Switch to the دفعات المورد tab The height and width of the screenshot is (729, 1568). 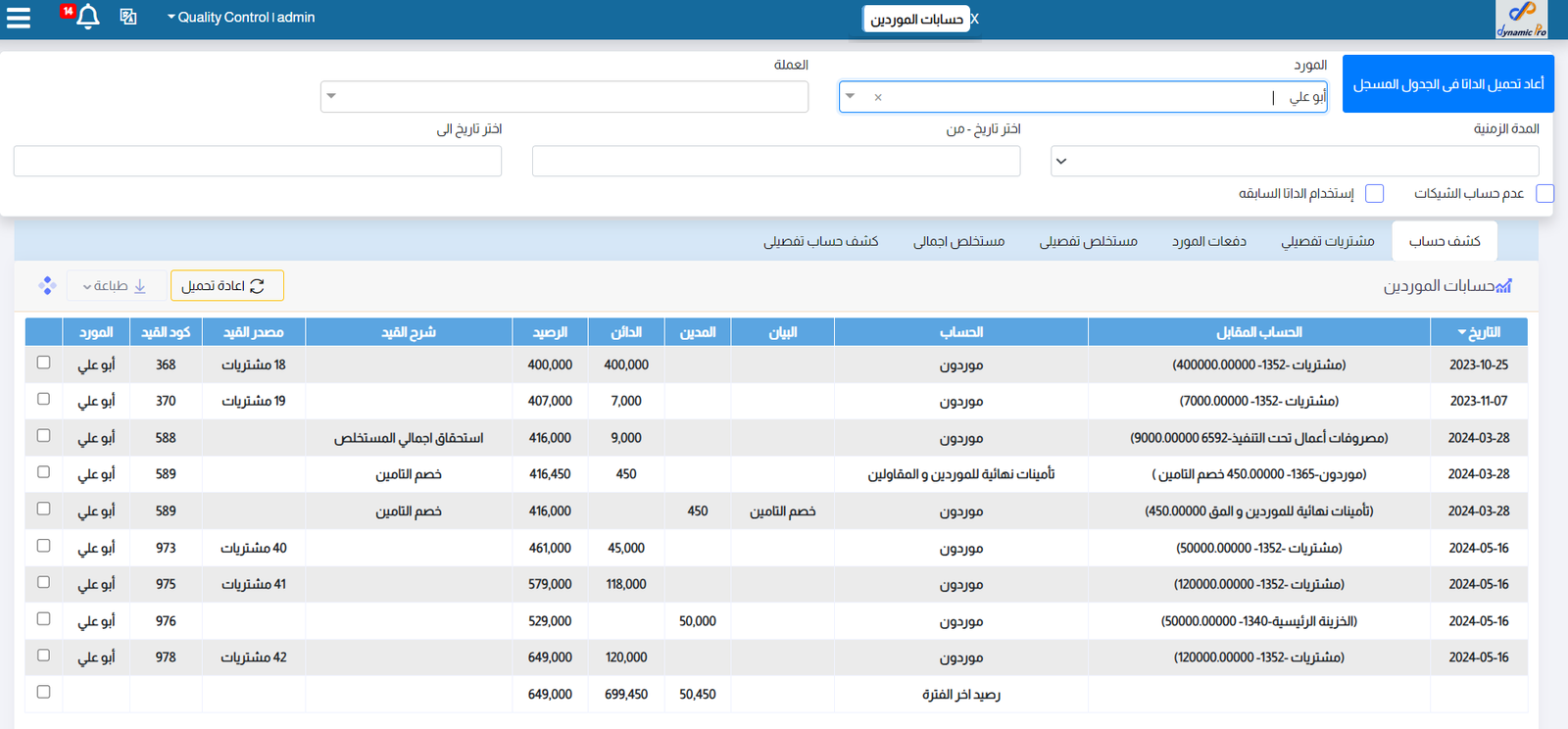click(1208, 241)
